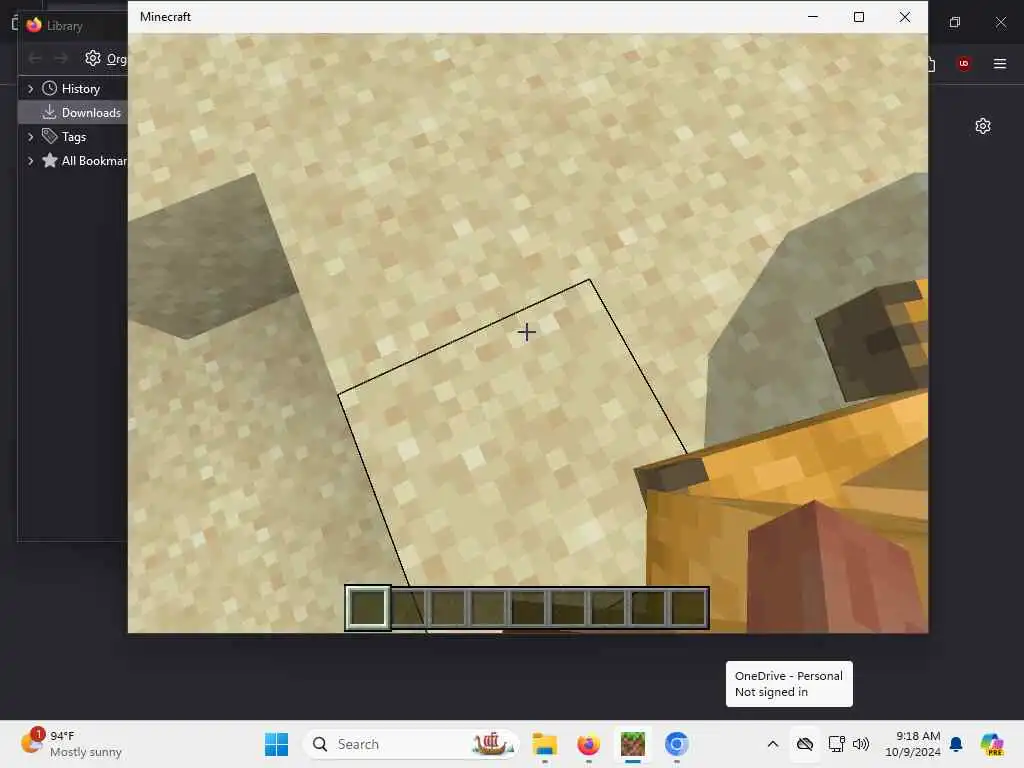Select the first Minecraft hotbar slot

[x=368, y=607]
